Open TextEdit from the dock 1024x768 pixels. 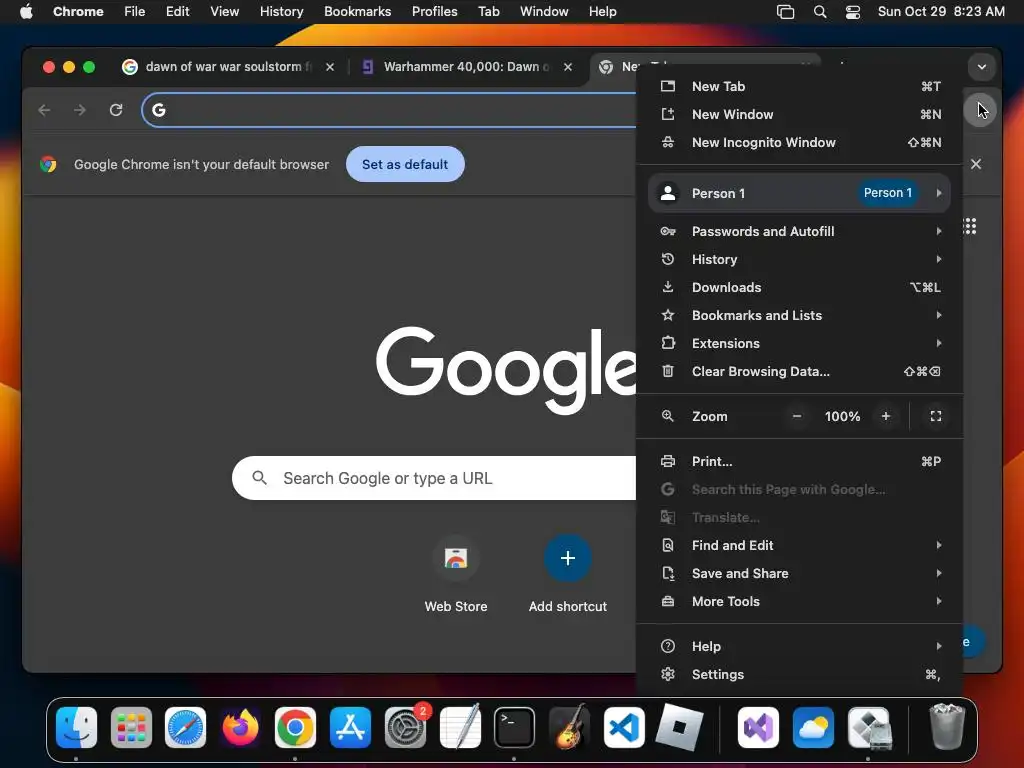[460, 727]
